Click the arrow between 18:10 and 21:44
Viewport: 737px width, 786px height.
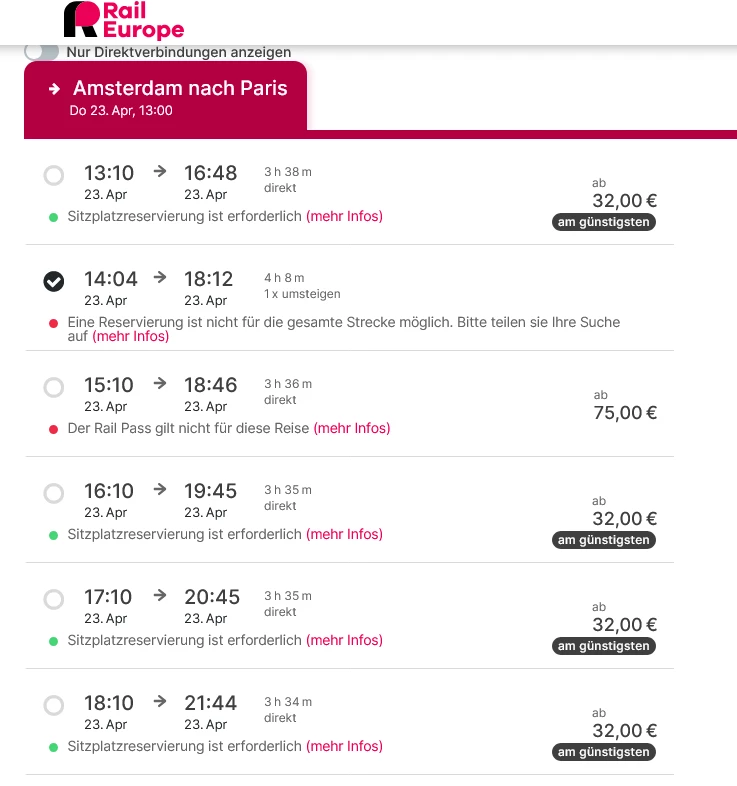click(x=160, y=701)
